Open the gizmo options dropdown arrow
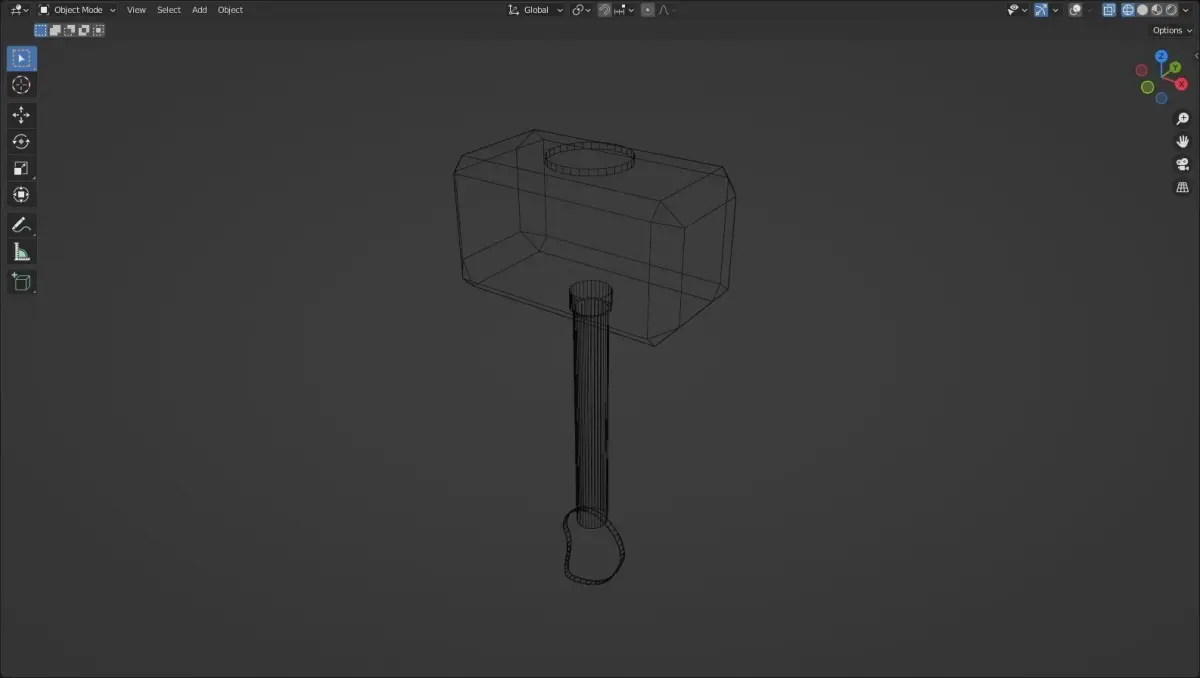 1055,10
